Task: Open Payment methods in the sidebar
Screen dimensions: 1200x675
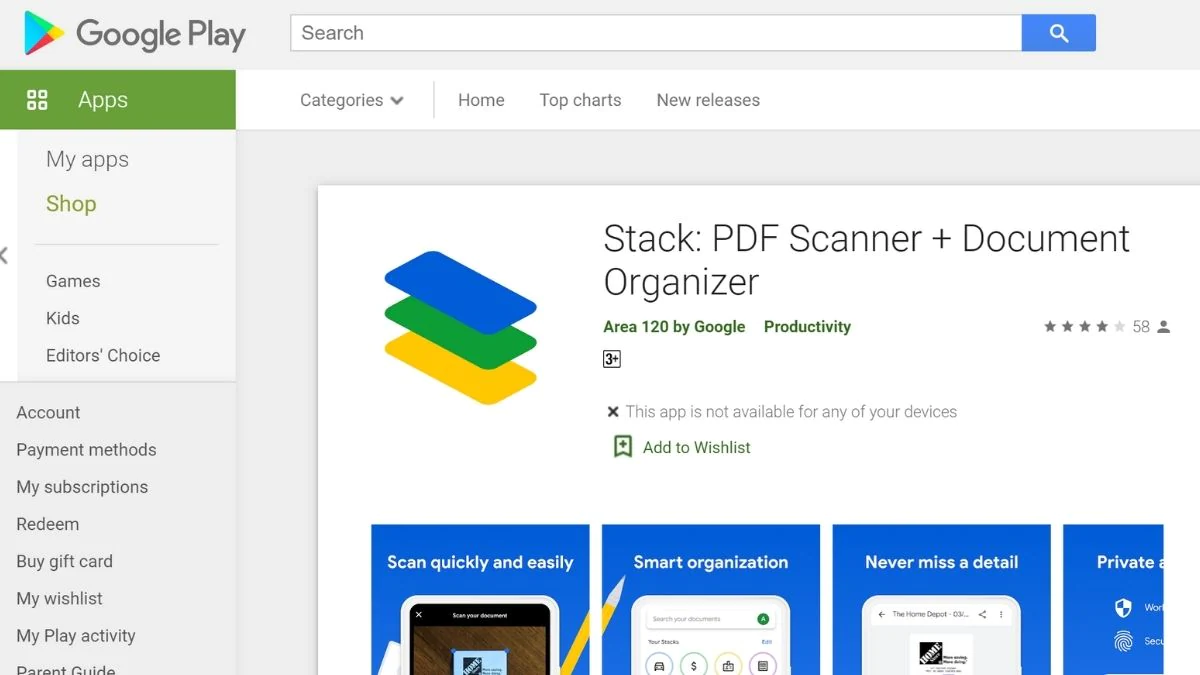Action: [86, 450]
